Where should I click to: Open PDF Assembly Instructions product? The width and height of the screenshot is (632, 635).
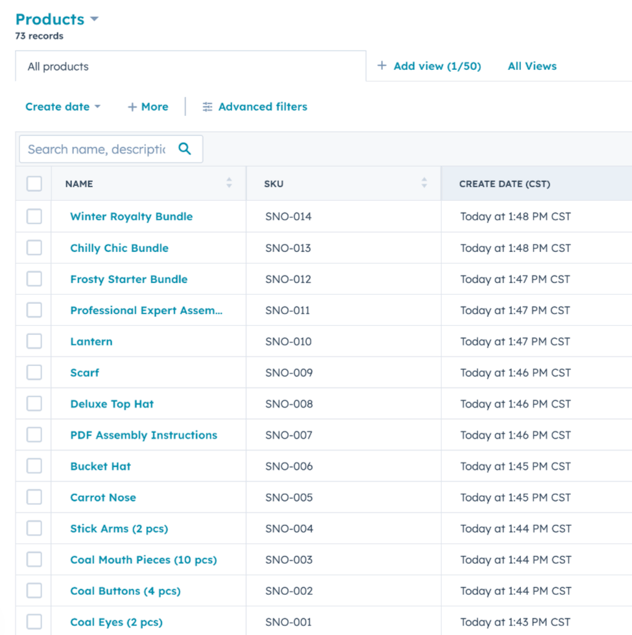pyautogui.click(x=144, y=435)
